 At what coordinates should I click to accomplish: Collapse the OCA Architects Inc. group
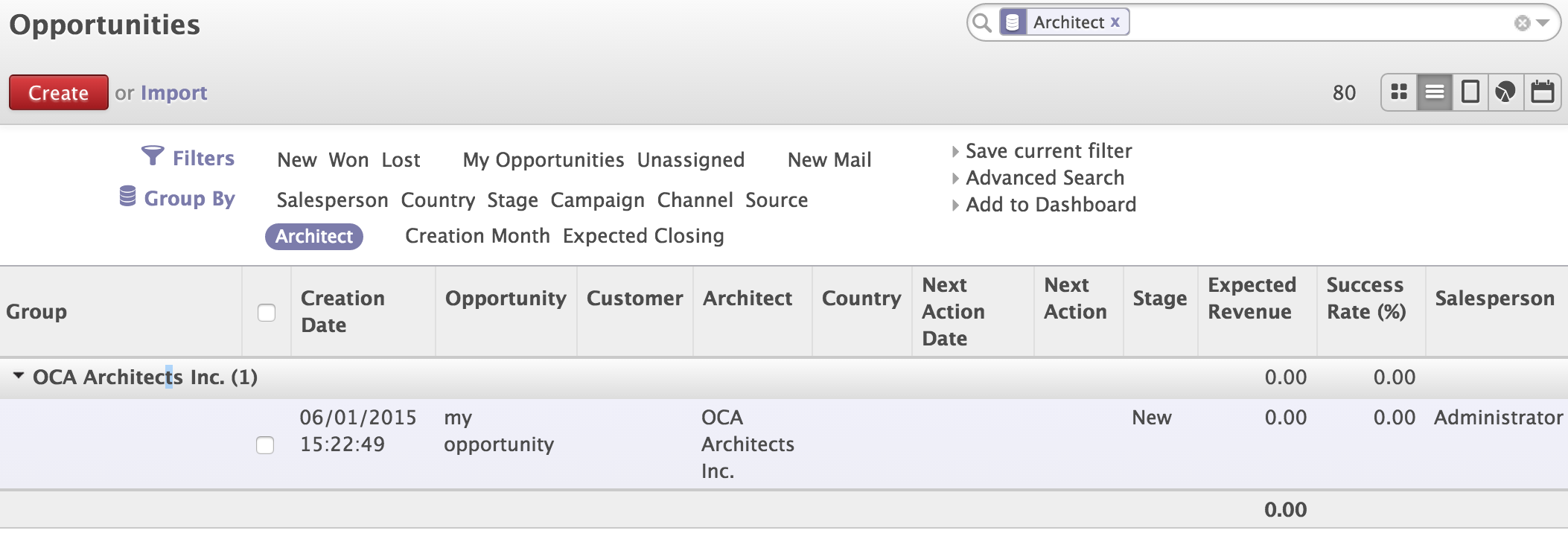tap(19, 376)
